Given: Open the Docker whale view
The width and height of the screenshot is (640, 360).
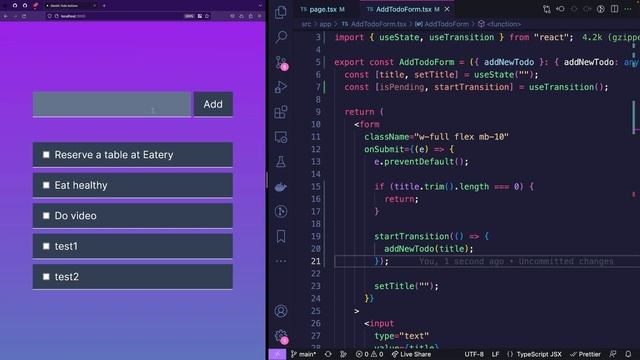Looking at the screenshot, I should [281, 187].
